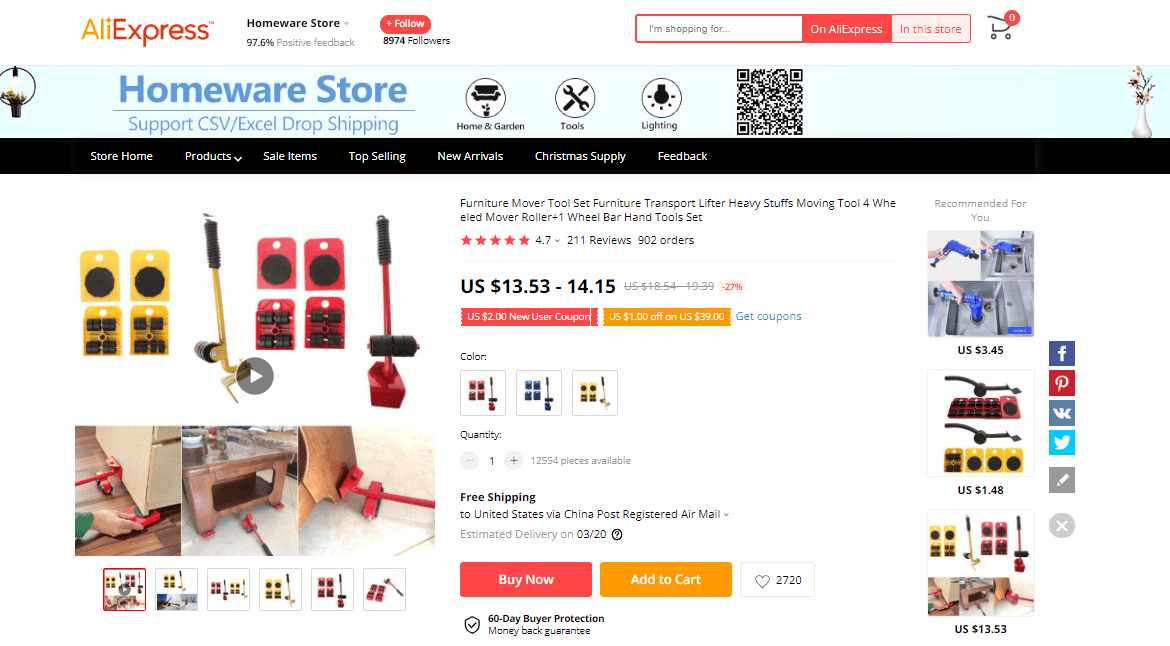Select the blue color option

click(539, 392)
